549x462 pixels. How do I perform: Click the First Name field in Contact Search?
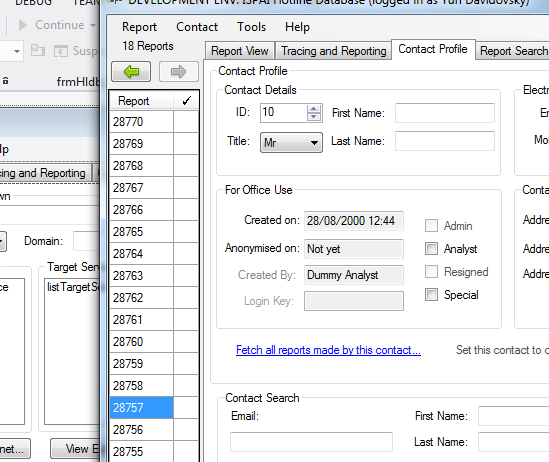click(x=513, y=416)
